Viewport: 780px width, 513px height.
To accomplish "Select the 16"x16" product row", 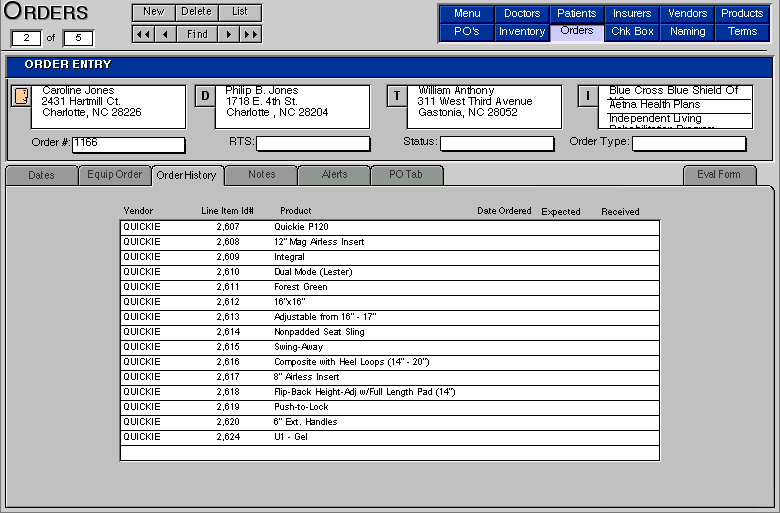I will coord(390,302).
